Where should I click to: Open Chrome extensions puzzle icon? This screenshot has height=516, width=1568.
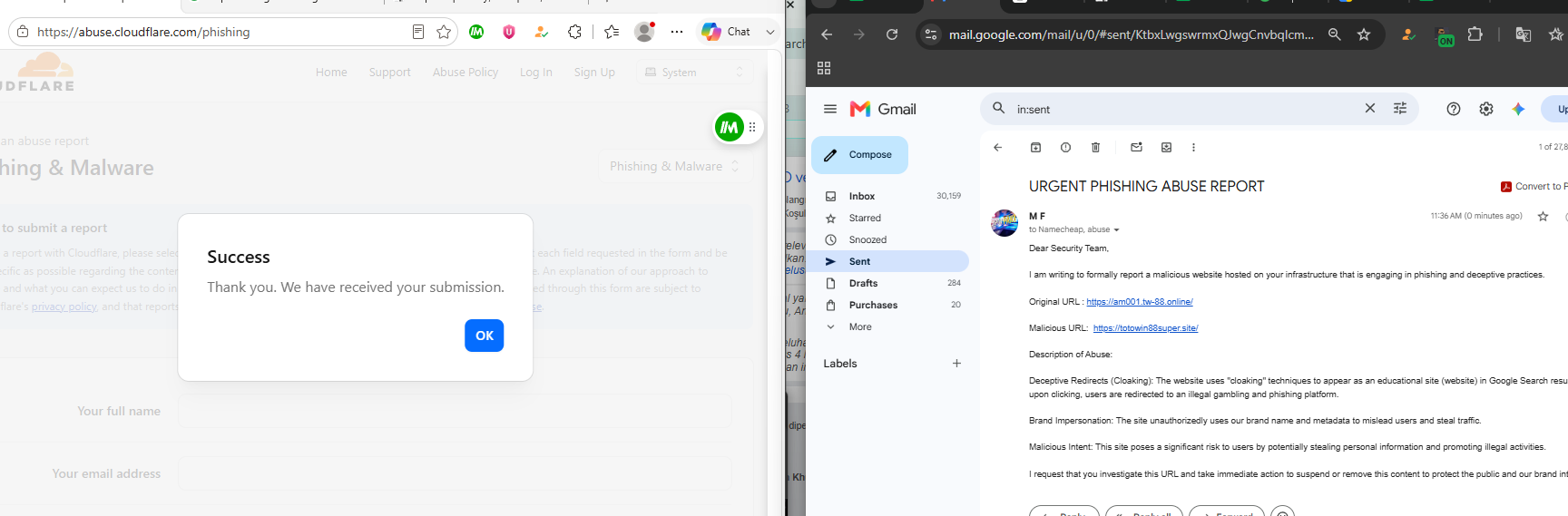1475,34
